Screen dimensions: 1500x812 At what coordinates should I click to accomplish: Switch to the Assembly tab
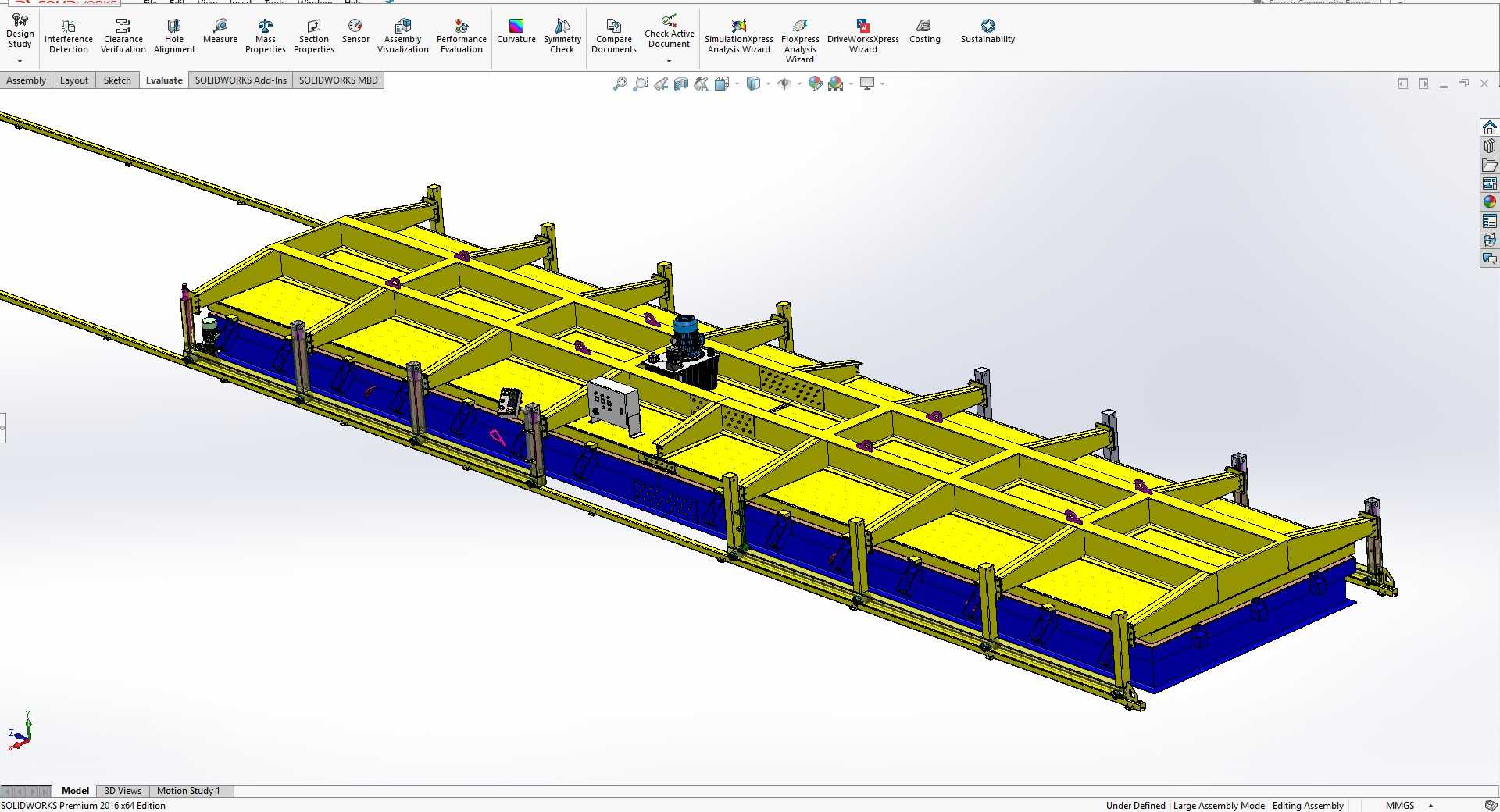26,80
